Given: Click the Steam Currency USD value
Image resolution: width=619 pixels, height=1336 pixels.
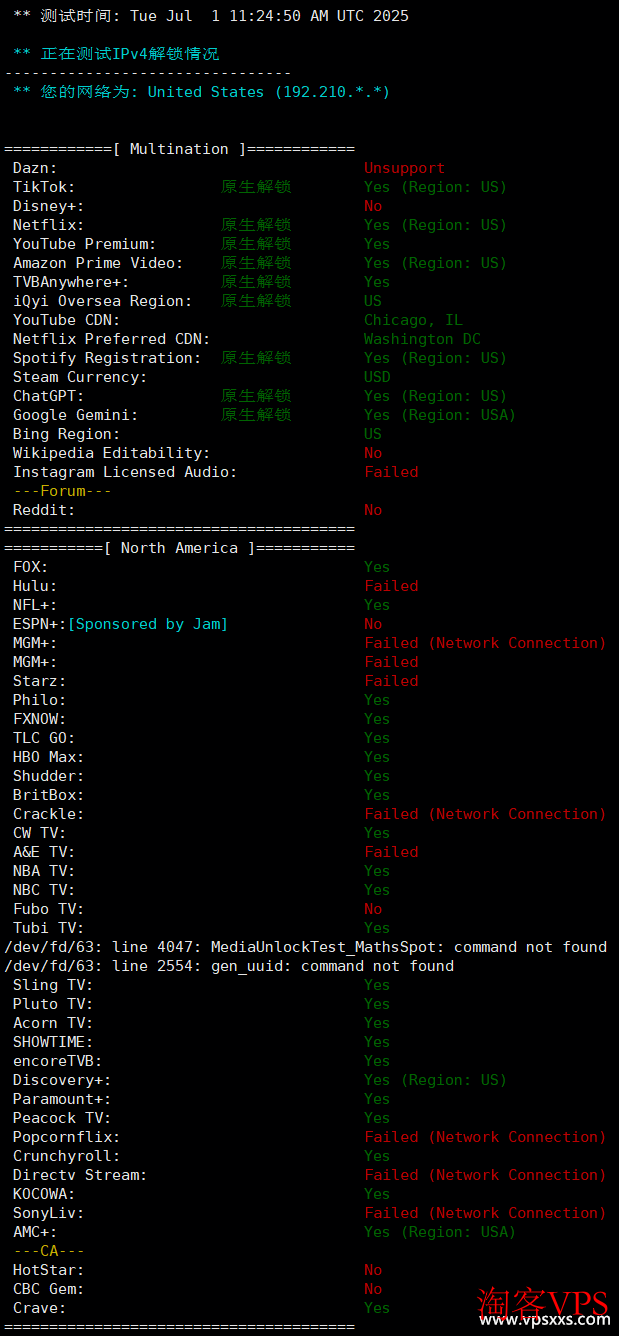Looking at the screenshot, I should 377,377.
